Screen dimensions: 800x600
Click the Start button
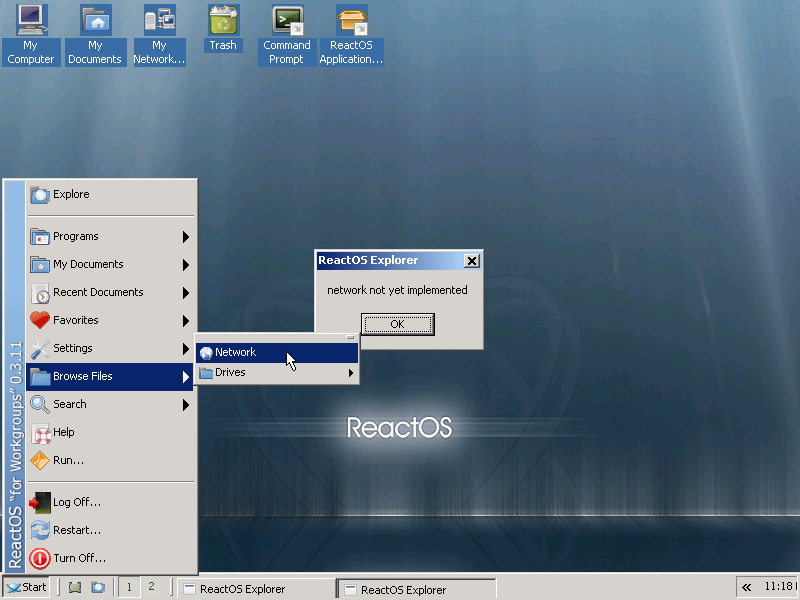[x=27, y=587]
